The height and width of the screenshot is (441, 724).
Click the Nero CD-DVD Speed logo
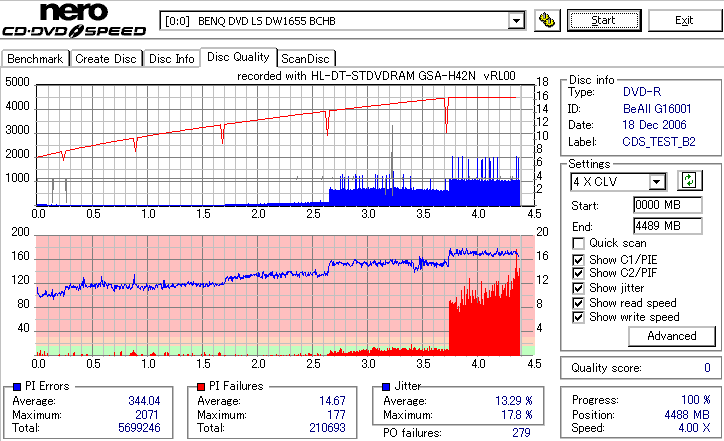pos(74,20)
